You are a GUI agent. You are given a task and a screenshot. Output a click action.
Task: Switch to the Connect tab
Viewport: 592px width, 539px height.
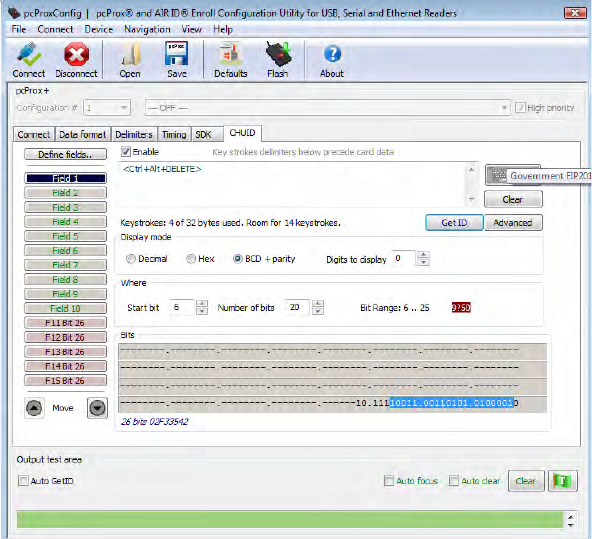(34, 134)
